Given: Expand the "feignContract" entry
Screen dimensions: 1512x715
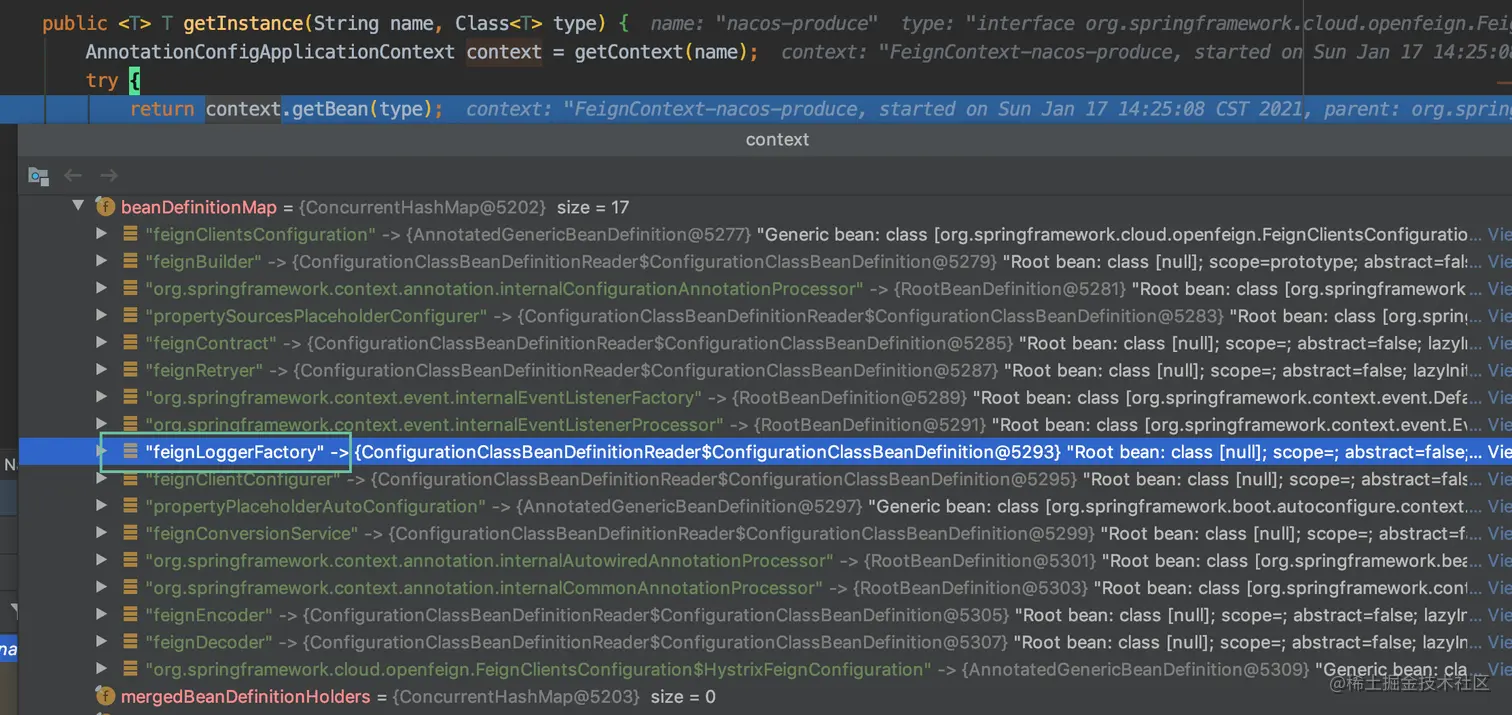Looking at the screenshot, I should click(101, 343).
